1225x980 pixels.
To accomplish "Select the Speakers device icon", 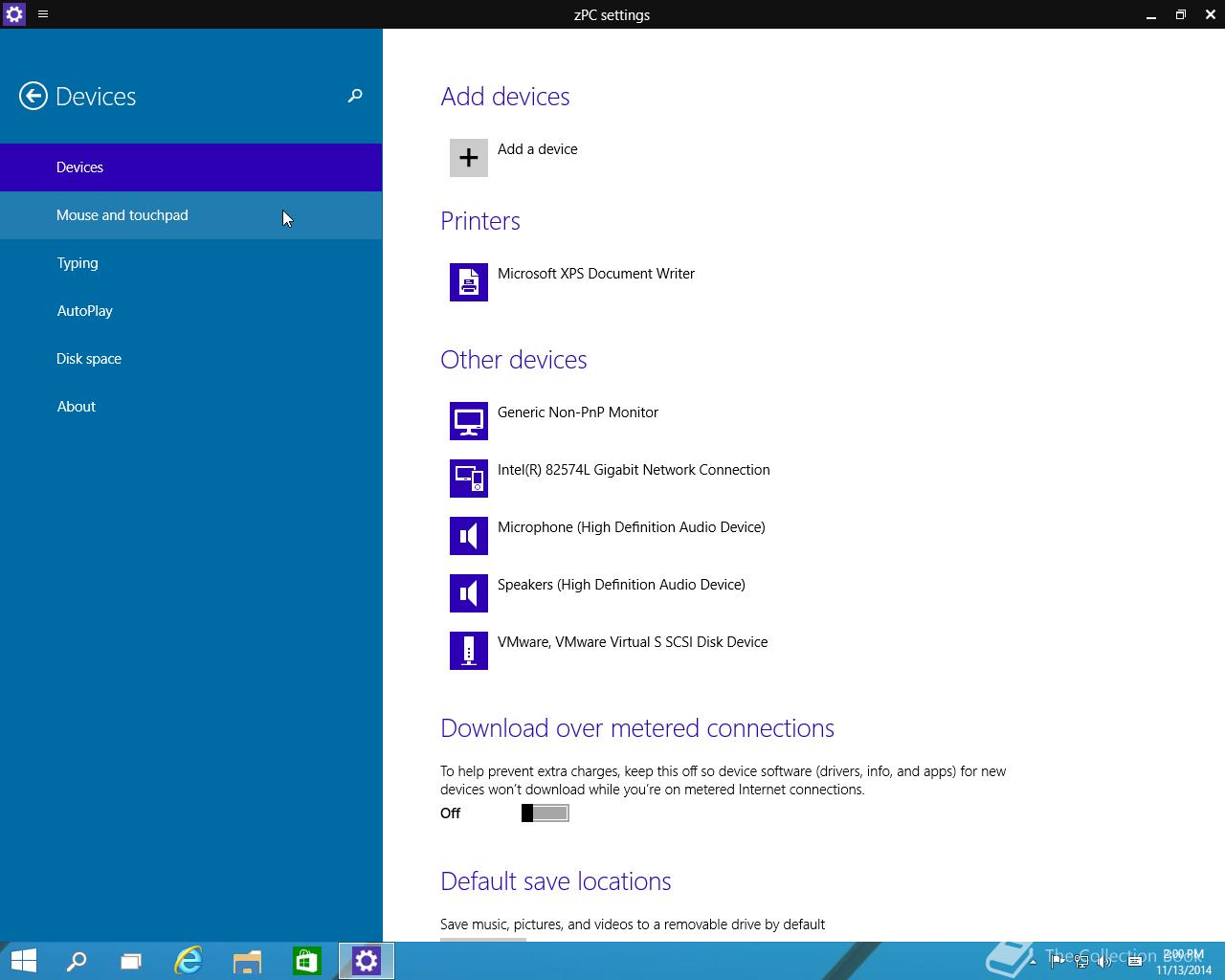I will (x=469, y=593).
